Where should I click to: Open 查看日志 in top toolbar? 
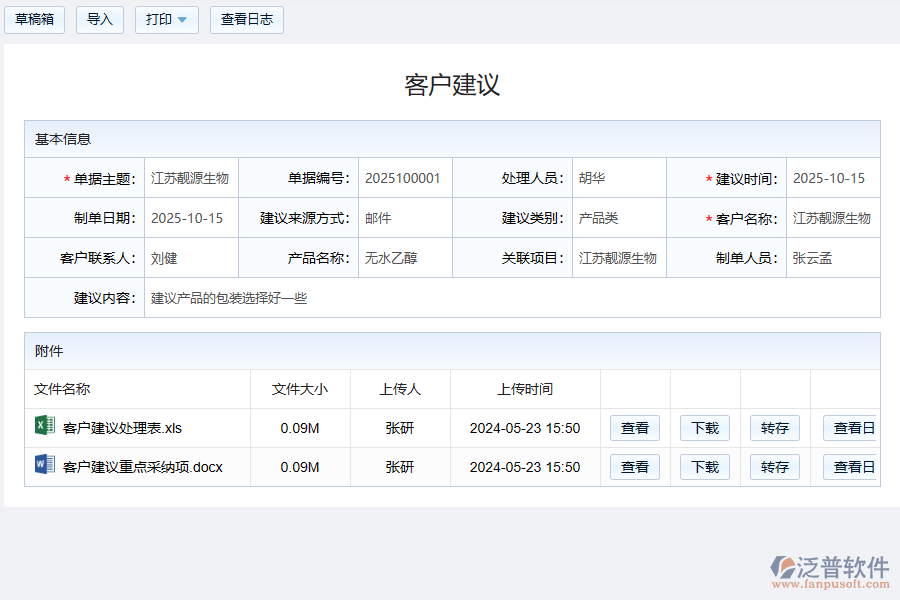coord(246,20)
